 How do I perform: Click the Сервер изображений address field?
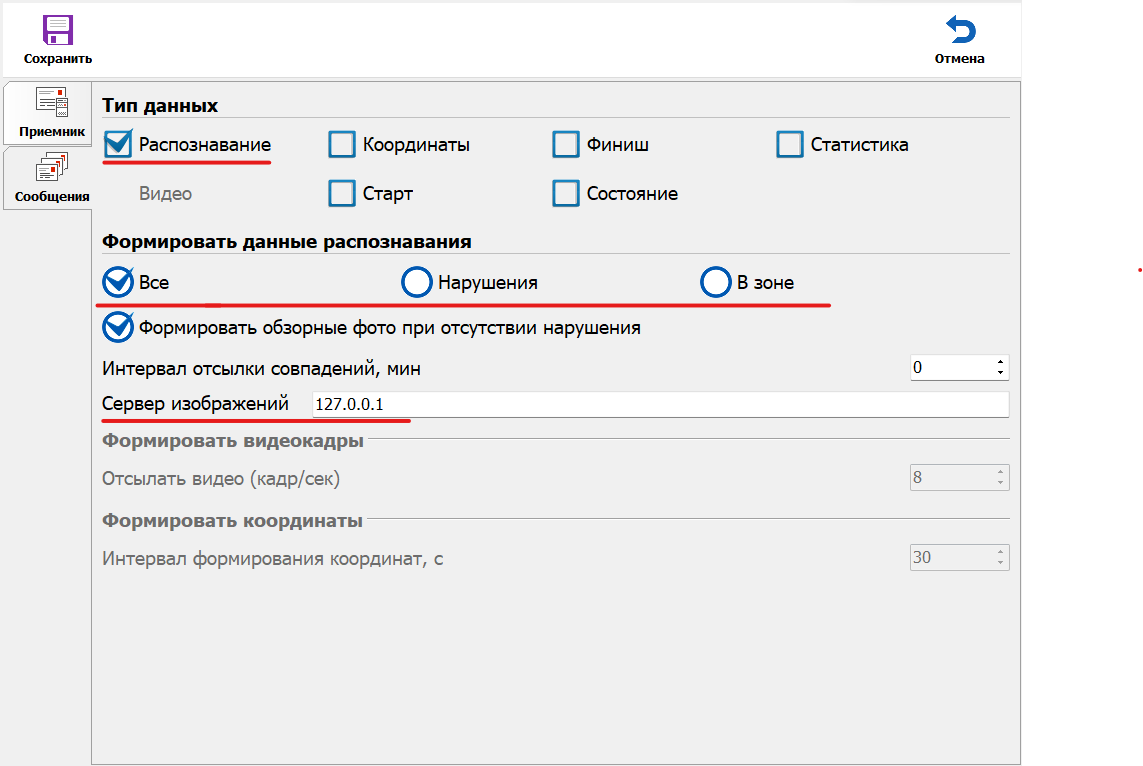click(658, 405)
